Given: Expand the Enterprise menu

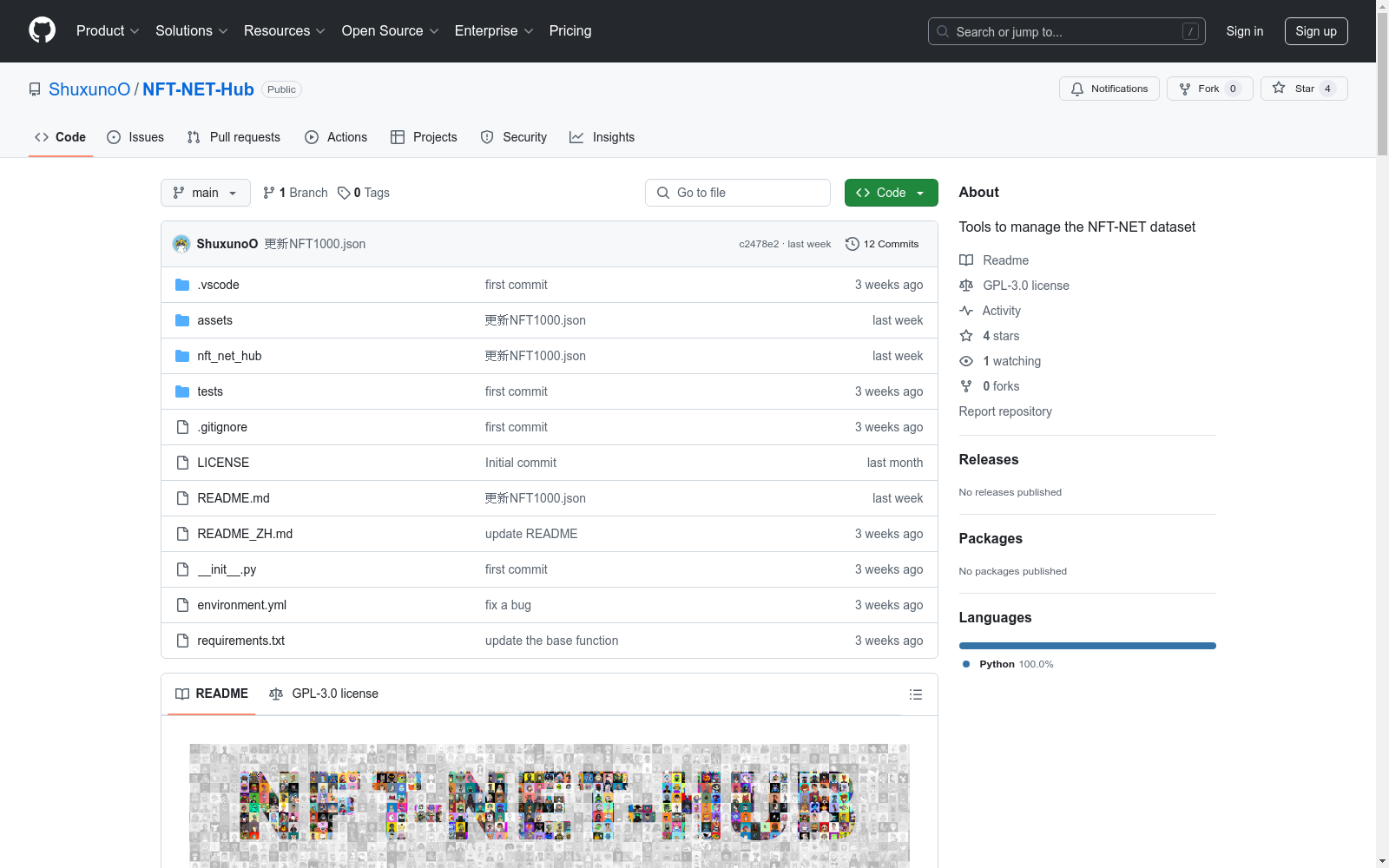Looking at the screenshot, I should 494,30.
